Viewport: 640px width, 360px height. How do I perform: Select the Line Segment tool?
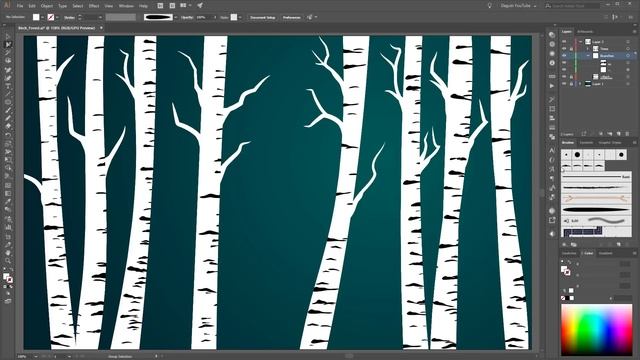(x=8, y=94)
